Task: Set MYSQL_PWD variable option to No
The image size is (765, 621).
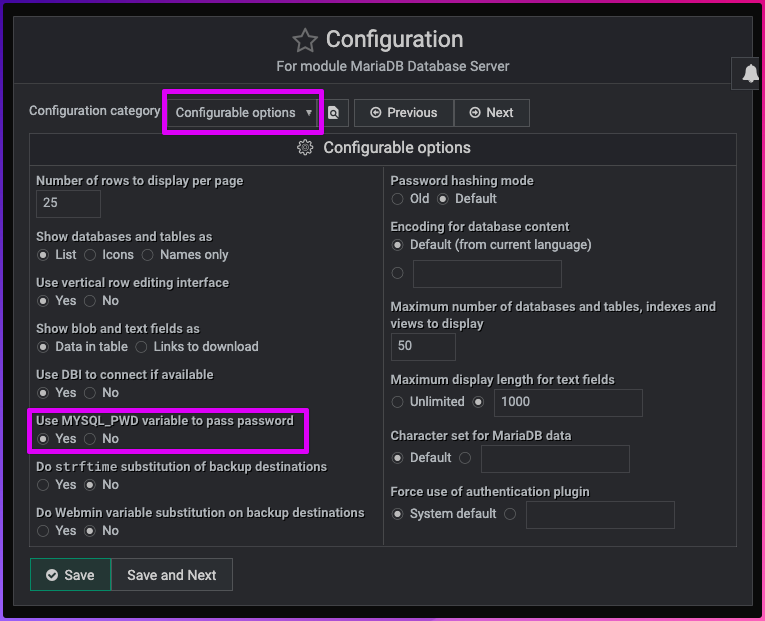Action: pos(91,439)
